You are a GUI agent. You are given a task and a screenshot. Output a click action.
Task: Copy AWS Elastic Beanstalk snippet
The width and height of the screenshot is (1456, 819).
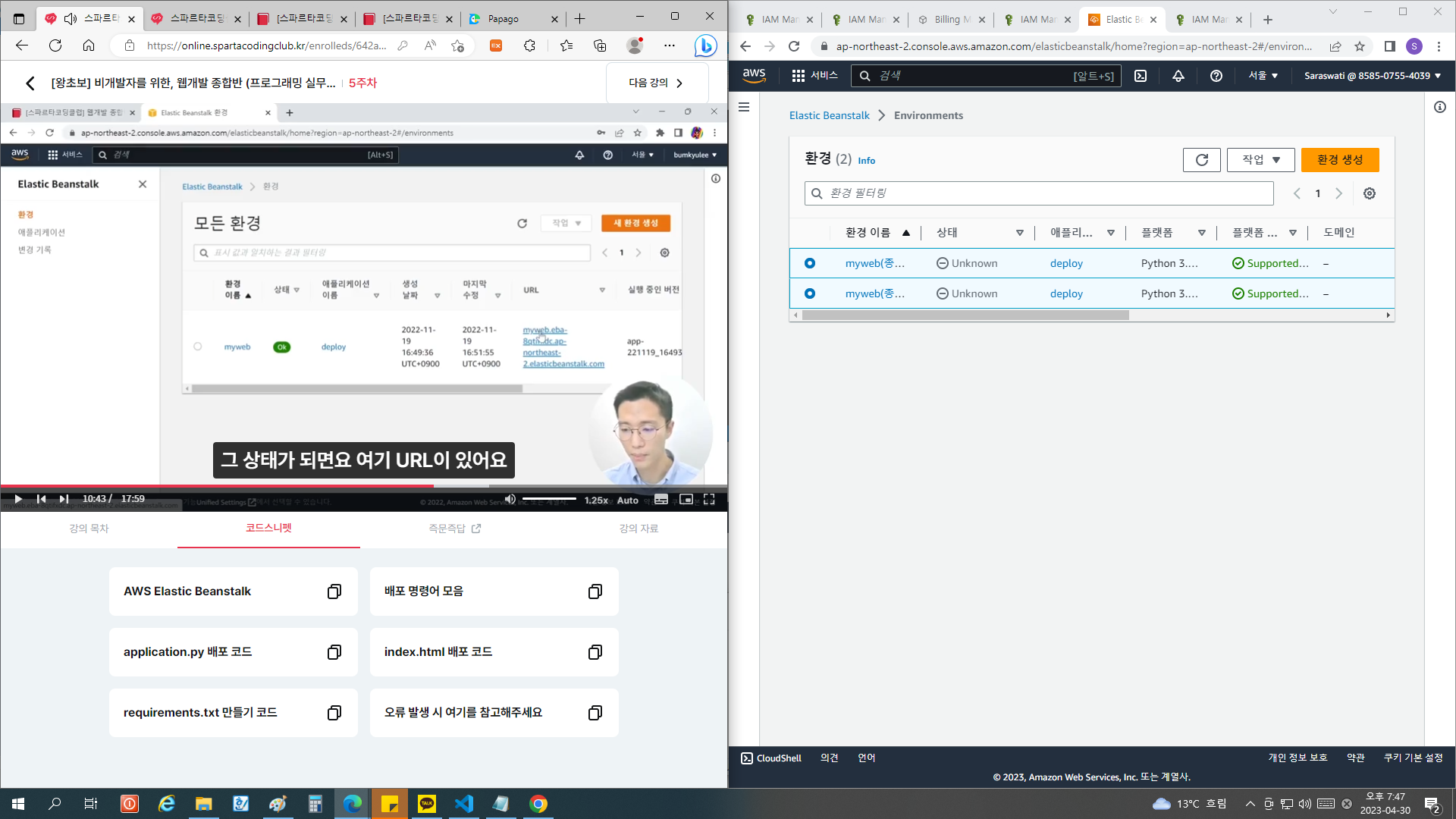pos(334,591)
